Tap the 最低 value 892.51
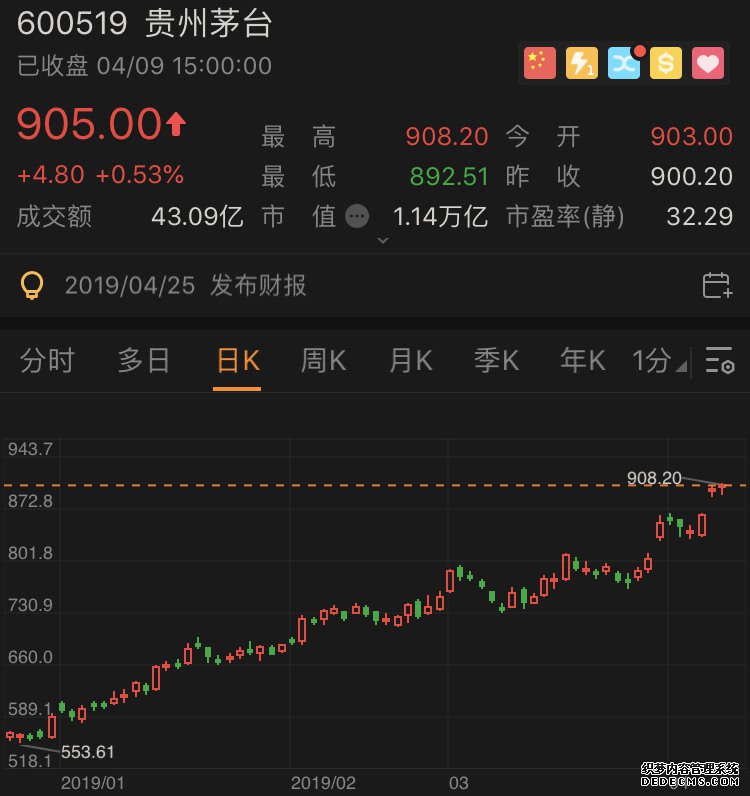The image size is (750, 796). click(x=449, y=177)
